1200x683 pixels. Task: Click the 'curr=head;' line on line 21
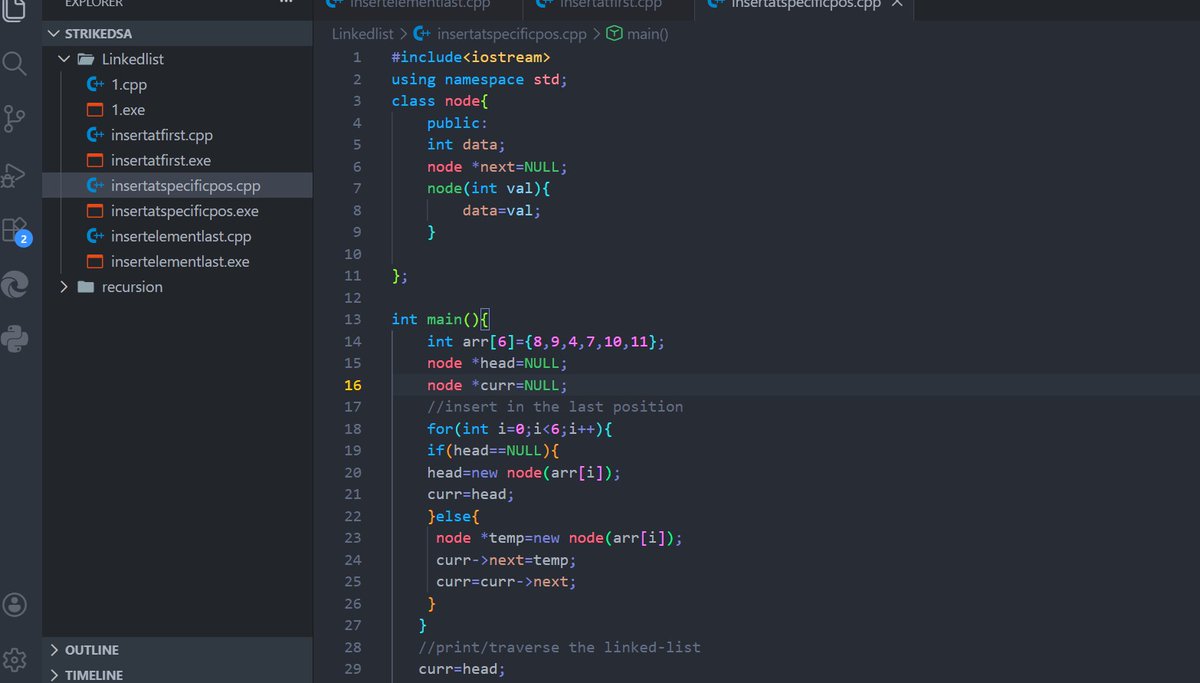tap(470, 494)
